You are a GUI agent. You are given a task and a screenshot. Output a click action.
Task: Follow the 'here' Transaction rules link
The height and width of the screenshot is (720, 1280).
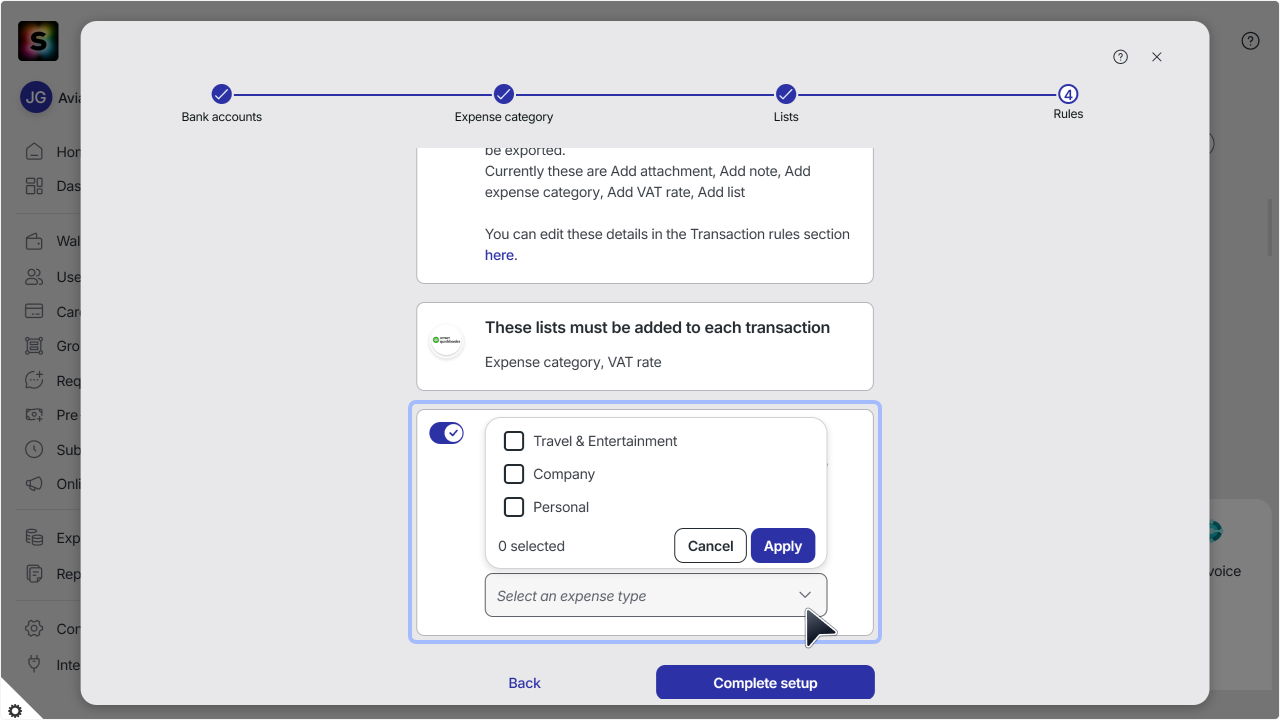[x=499, y=255]
